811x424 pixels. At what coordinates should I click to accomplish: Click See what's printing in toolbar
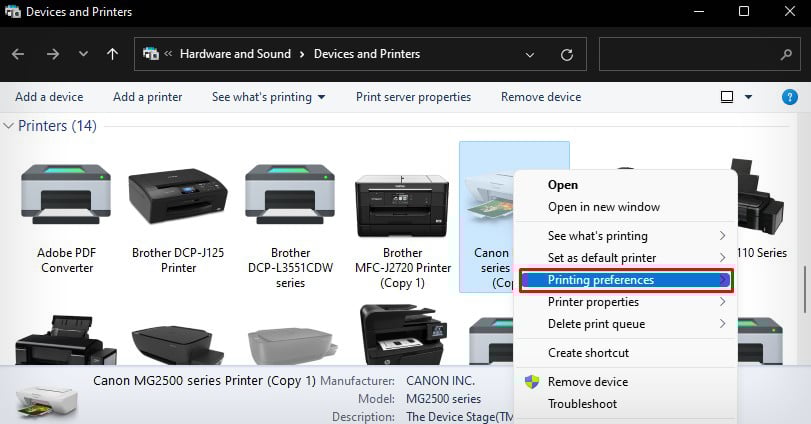[x=262, y=97]
